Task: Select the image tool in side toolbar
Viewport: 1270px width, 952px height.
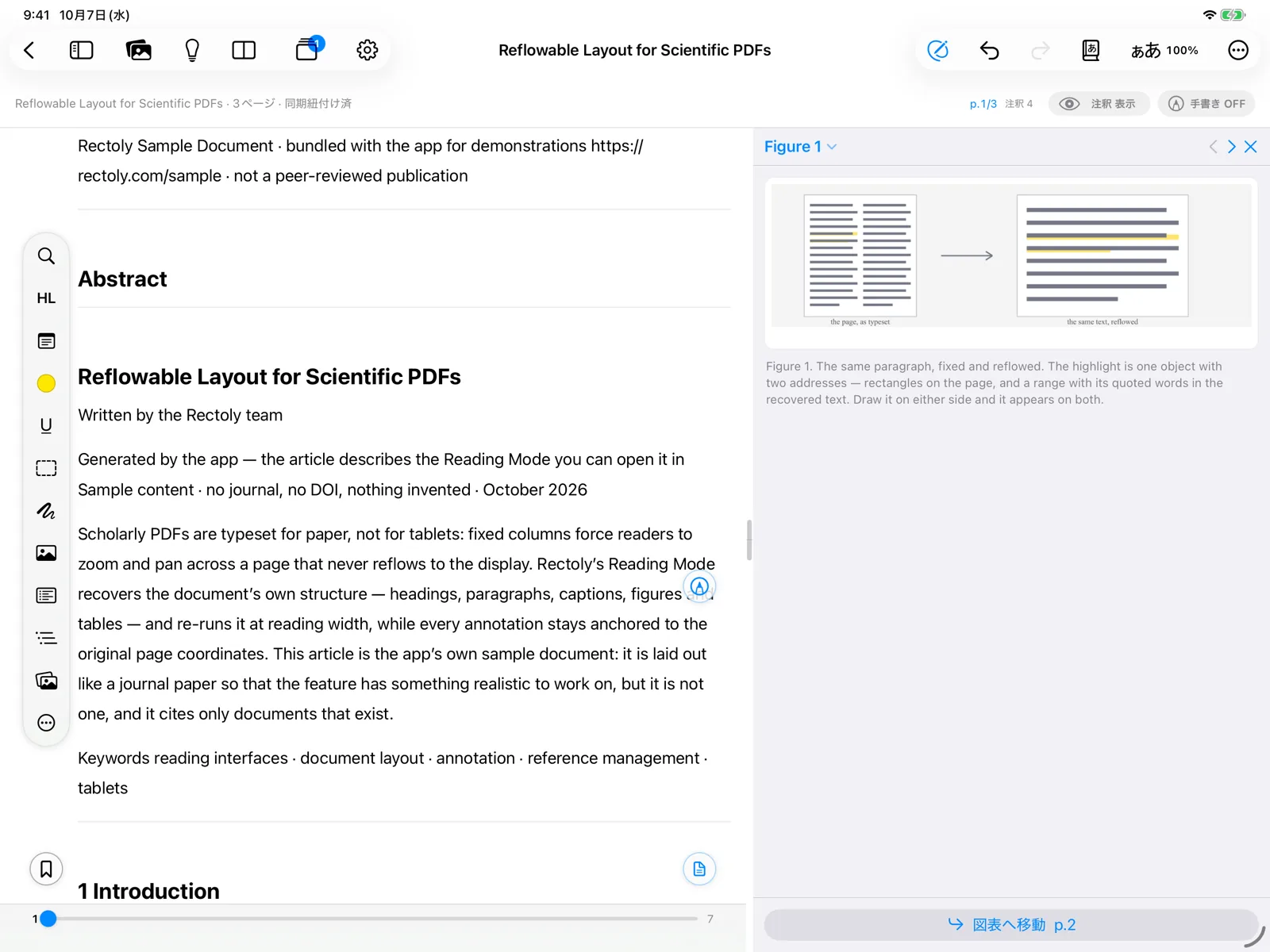Action: pyautogui.click(x=46, y=553)
